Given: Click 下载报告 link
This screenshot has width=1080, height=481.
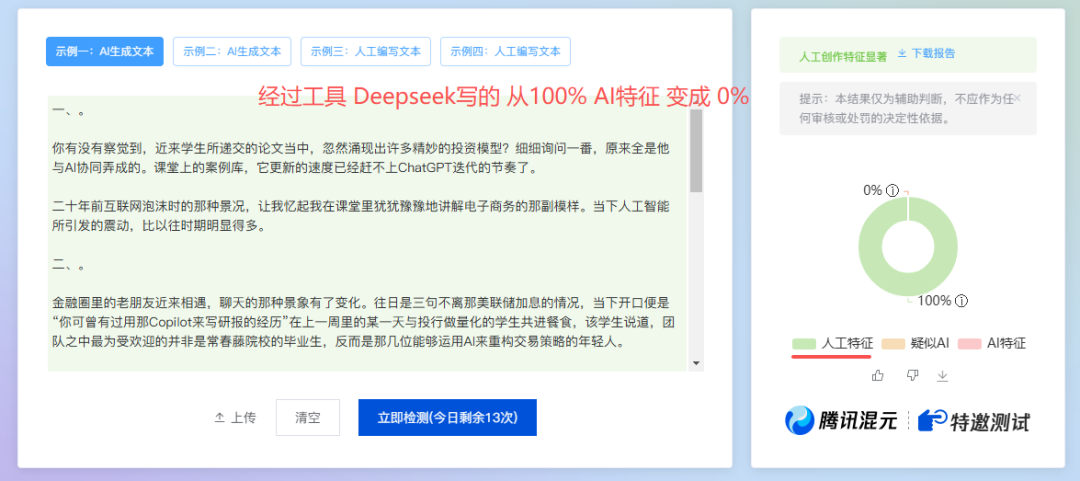Looking at the screenshot, I should click(x=933, y=53).
